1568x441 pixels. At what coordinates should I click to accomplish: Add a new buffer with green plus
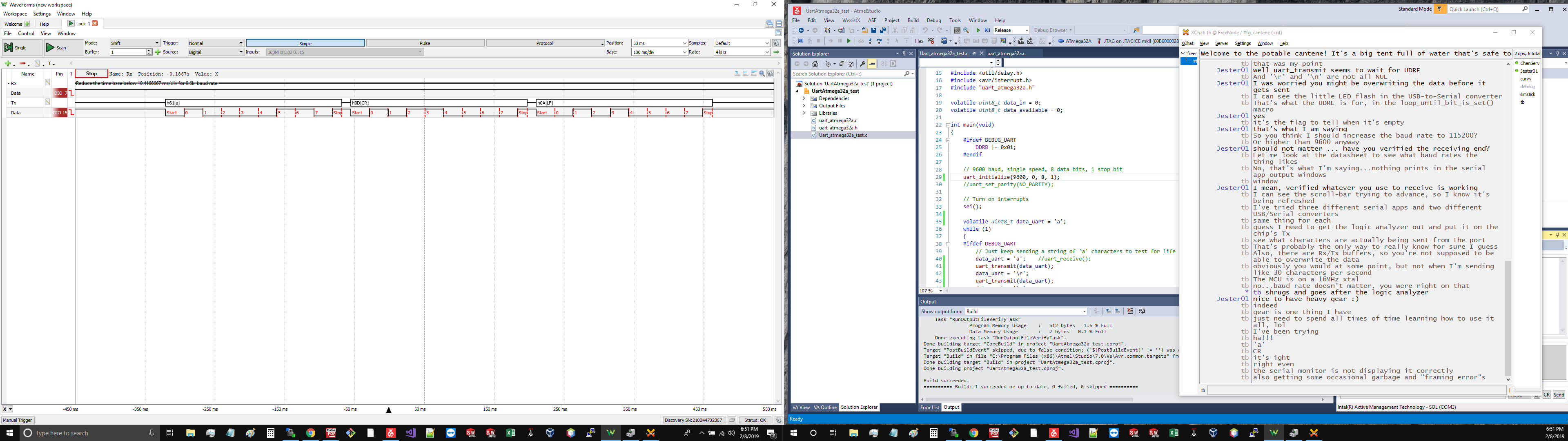[158, 52]
